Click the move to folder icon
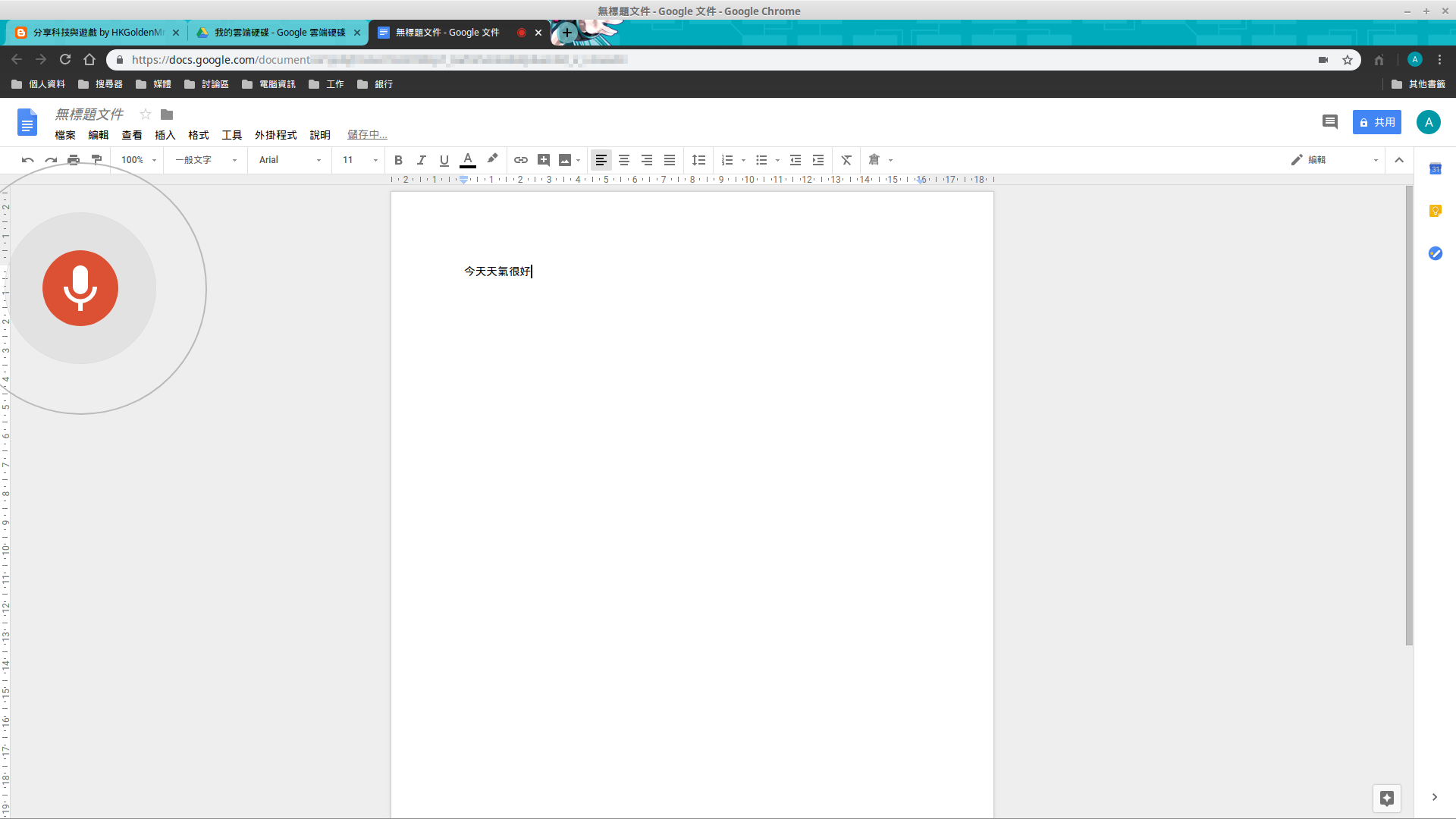Screen dimensions: 1456x819 point(167,115)
